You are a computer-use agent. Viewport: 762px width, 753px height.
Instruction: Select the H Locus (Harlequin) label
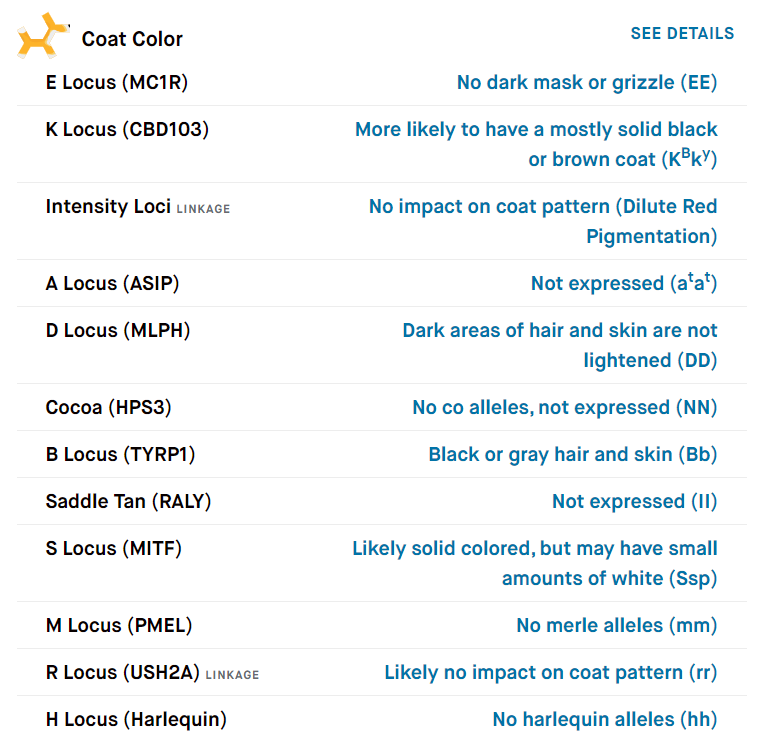pos(136,719)
